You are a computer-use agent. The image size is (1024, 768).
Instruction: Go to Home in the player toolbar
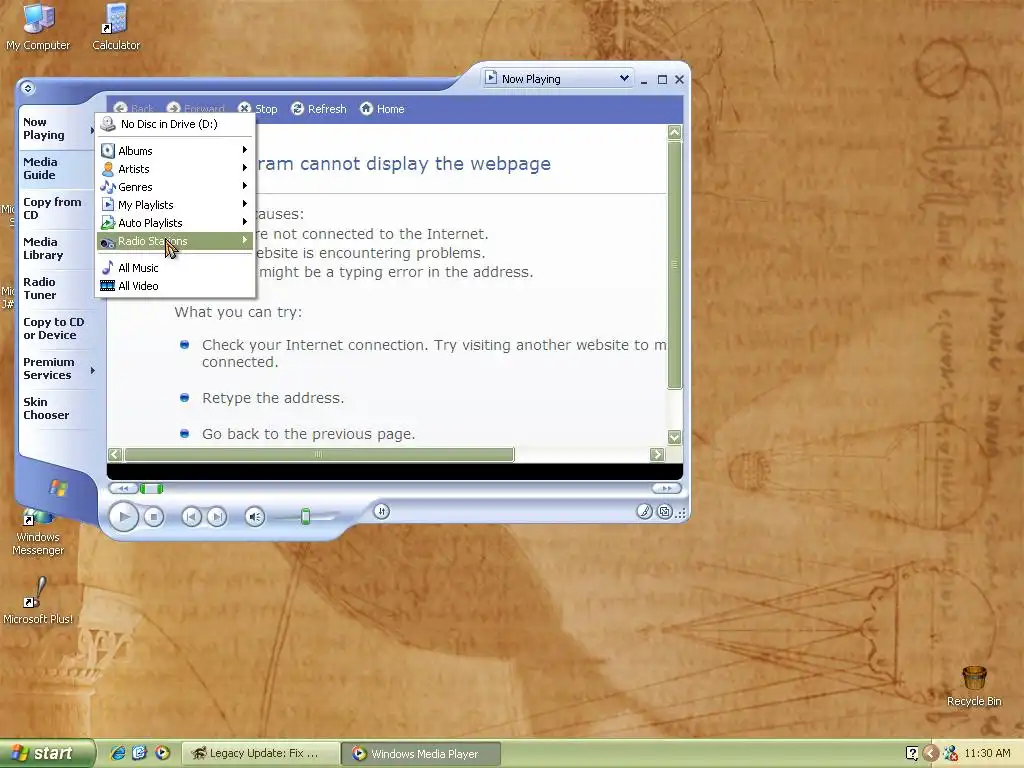click(x=382, y=109)
